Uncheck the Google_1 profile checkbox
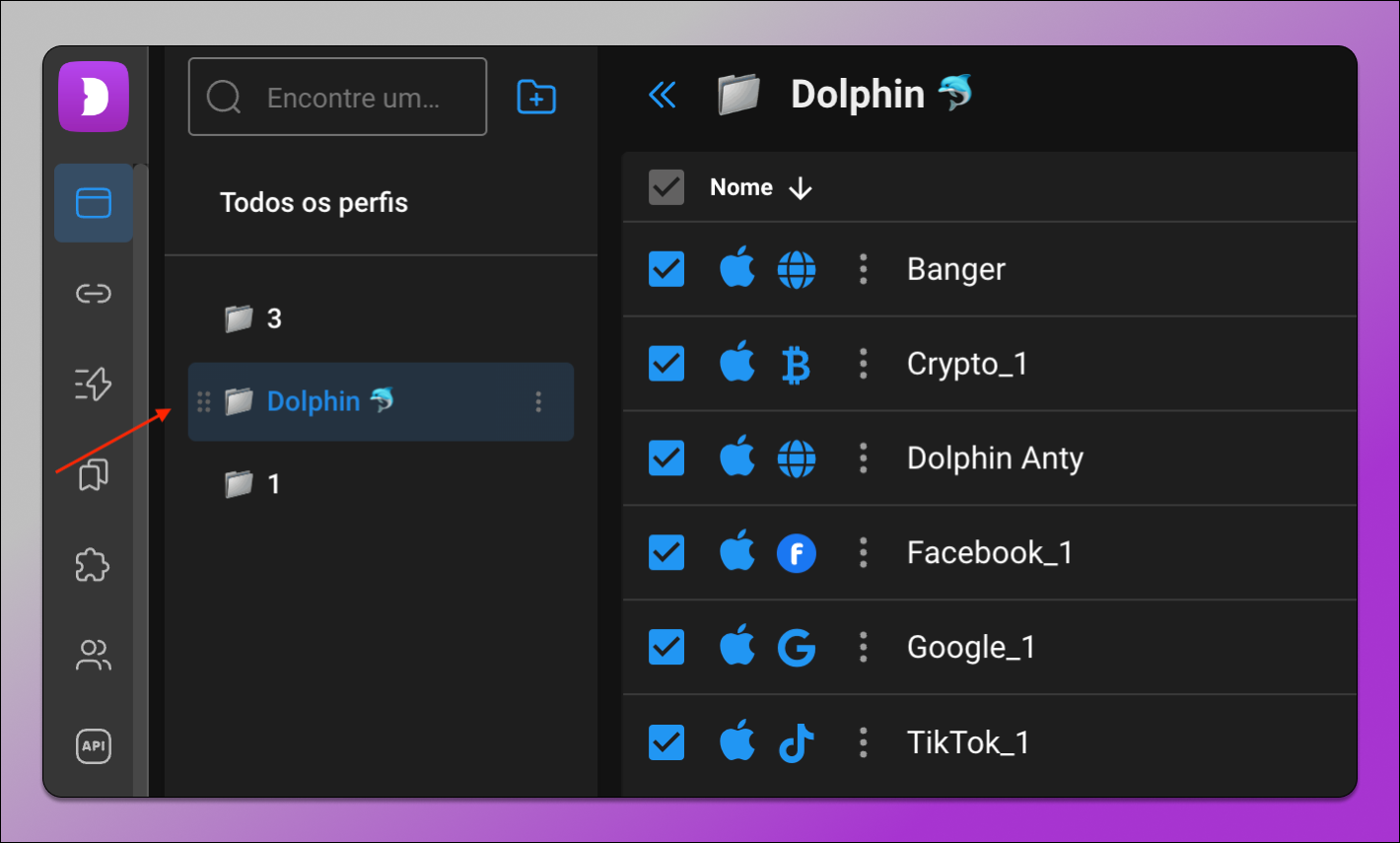 coord(666,648)
